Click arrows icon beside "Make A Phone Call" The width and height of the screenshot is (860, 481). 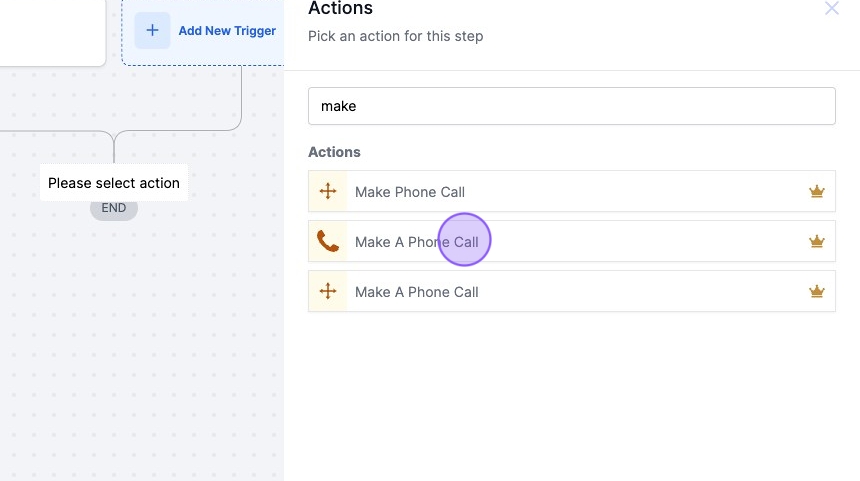tap(328, 292)
